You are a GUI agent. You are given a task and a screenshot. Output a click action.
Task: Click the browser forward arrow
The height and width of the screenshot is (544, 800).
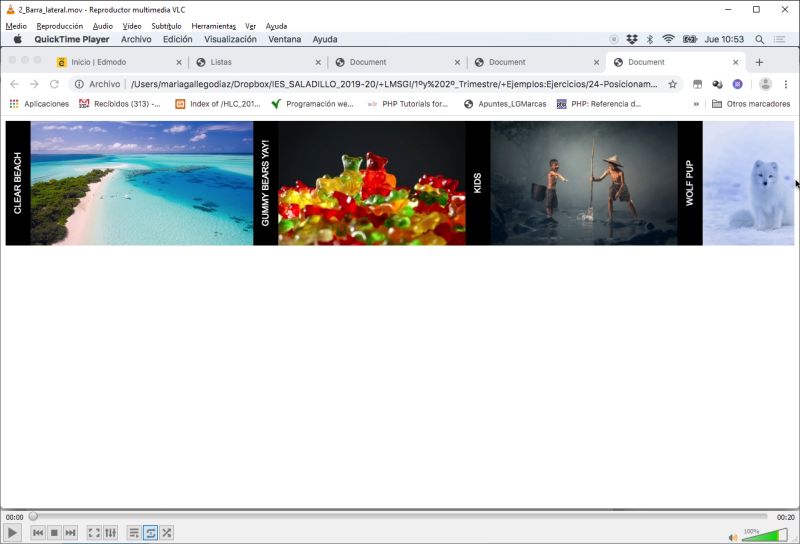pos(34,84)
